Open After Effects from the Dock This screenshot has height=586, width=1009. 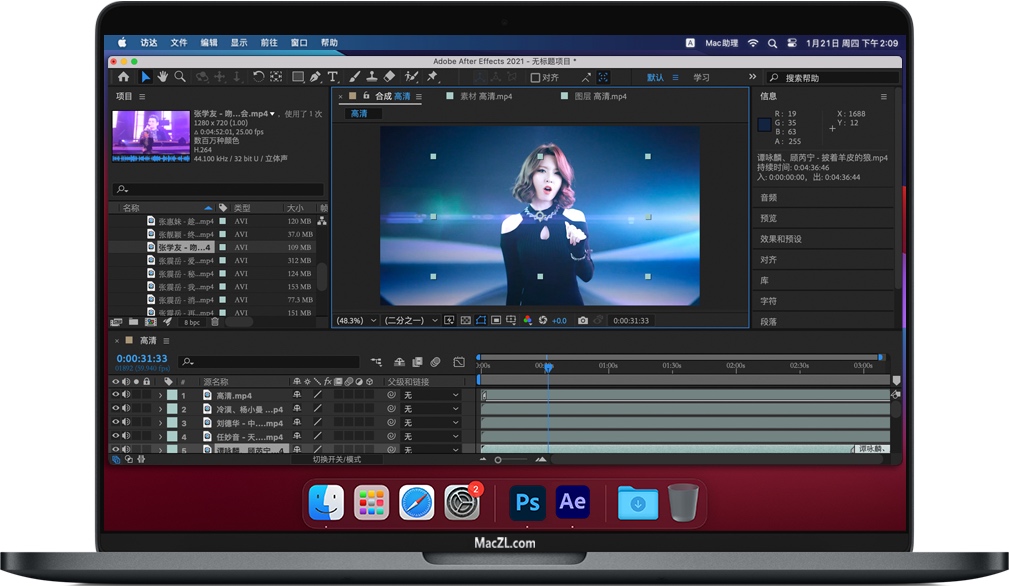[573, 502]
